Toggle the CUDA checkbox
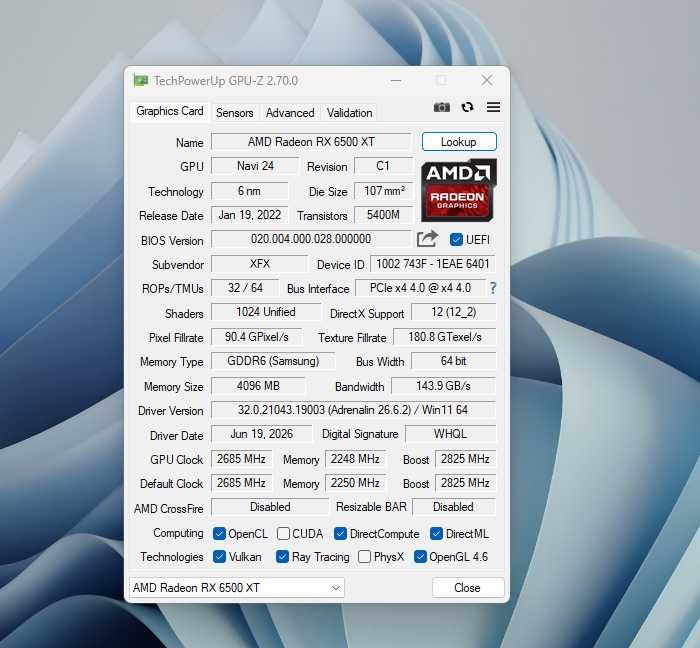 [283, 534]
